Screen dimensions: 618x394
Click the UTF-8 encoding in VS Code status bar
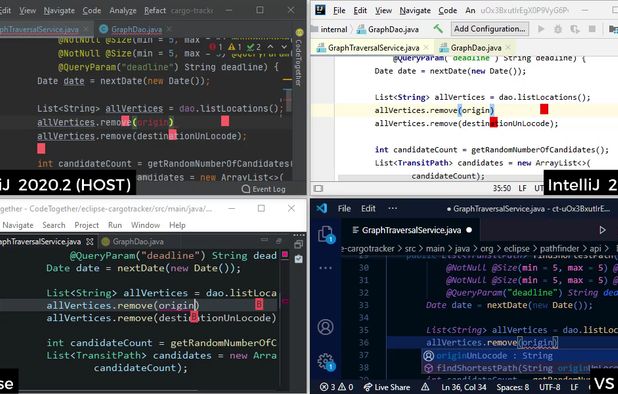[550, 387]
